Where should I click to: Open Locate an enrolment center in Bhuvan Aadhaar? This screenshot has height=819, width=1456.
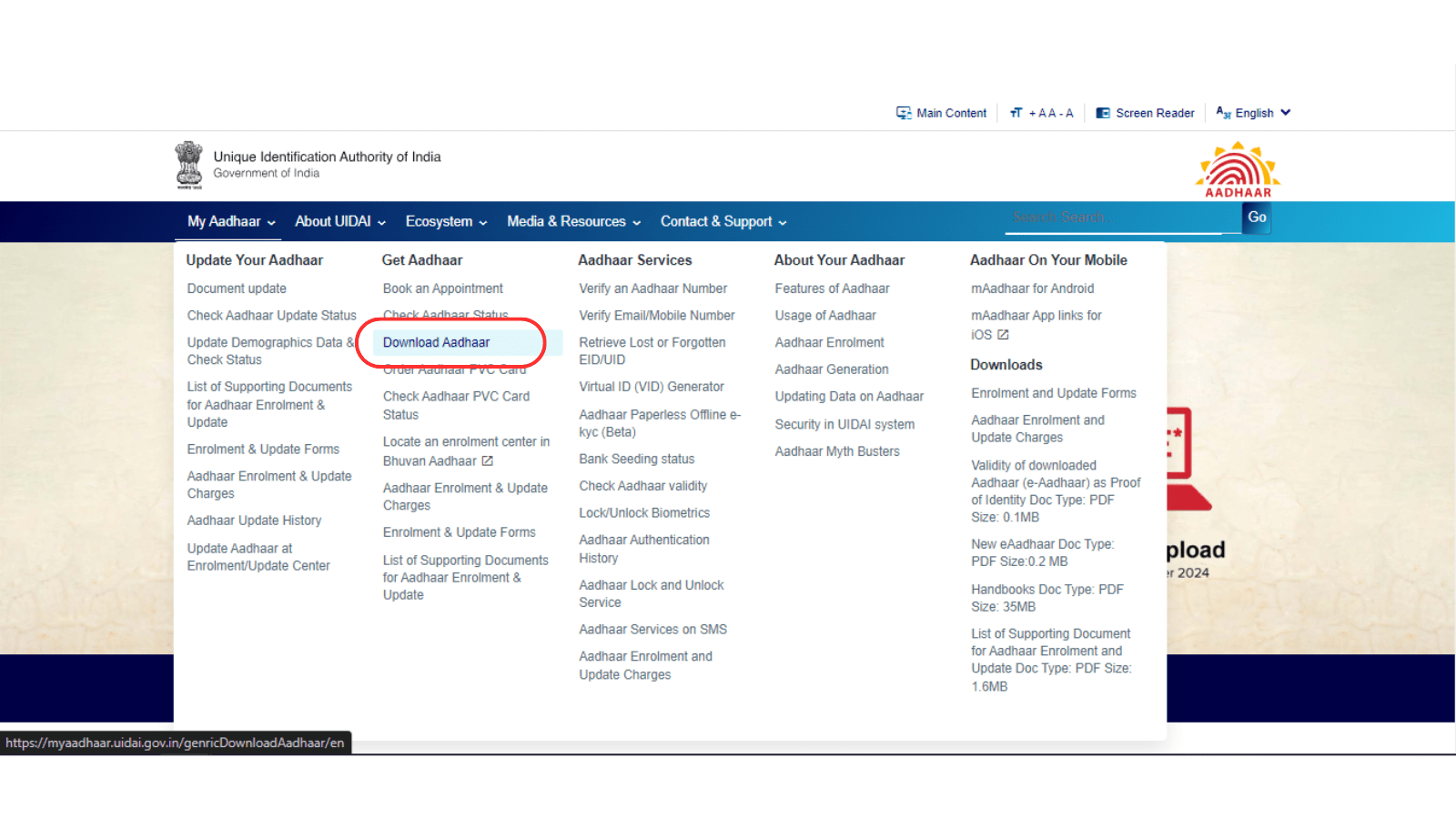click(466, 450)
